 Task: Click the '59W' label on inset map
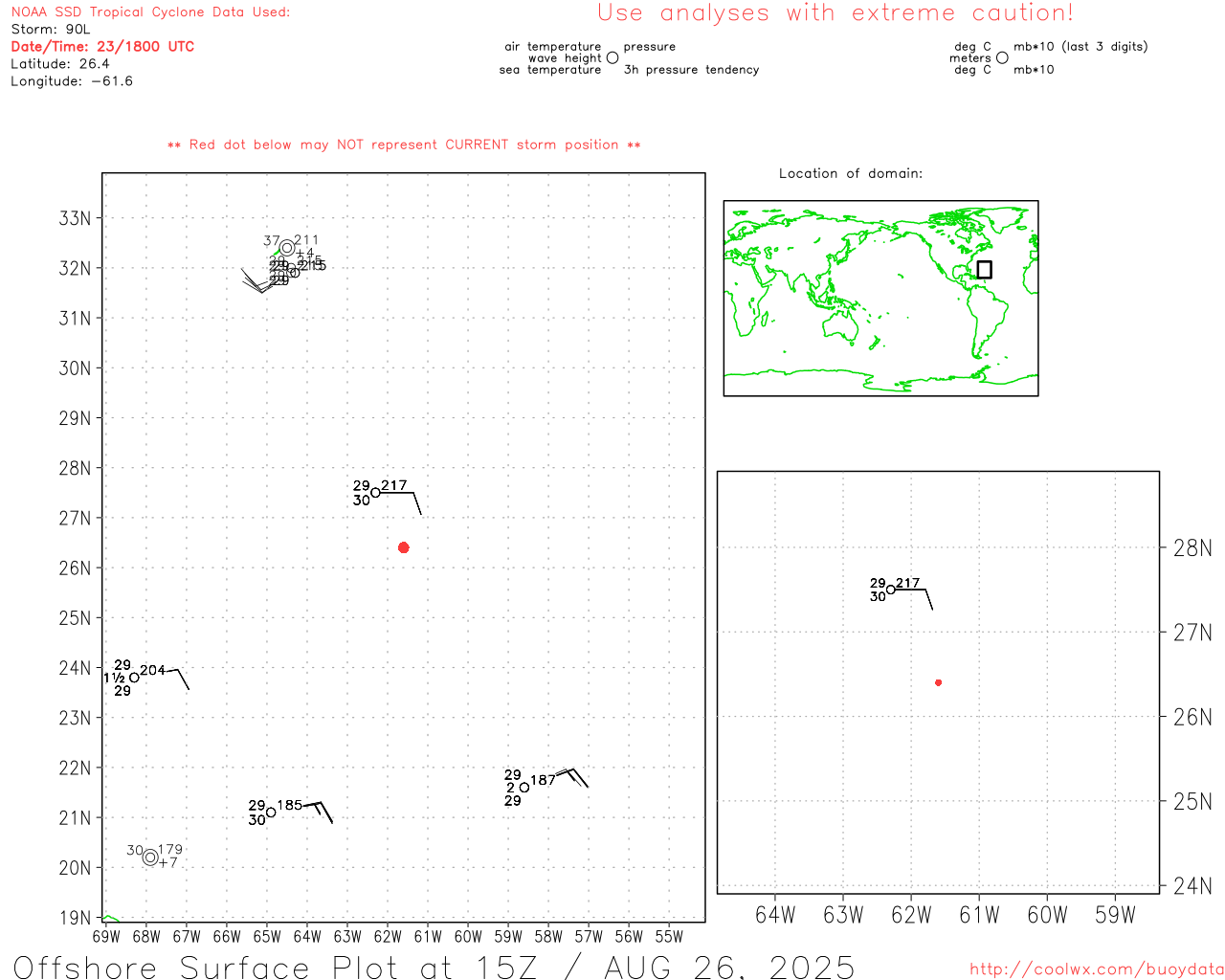pos(1115,915)
